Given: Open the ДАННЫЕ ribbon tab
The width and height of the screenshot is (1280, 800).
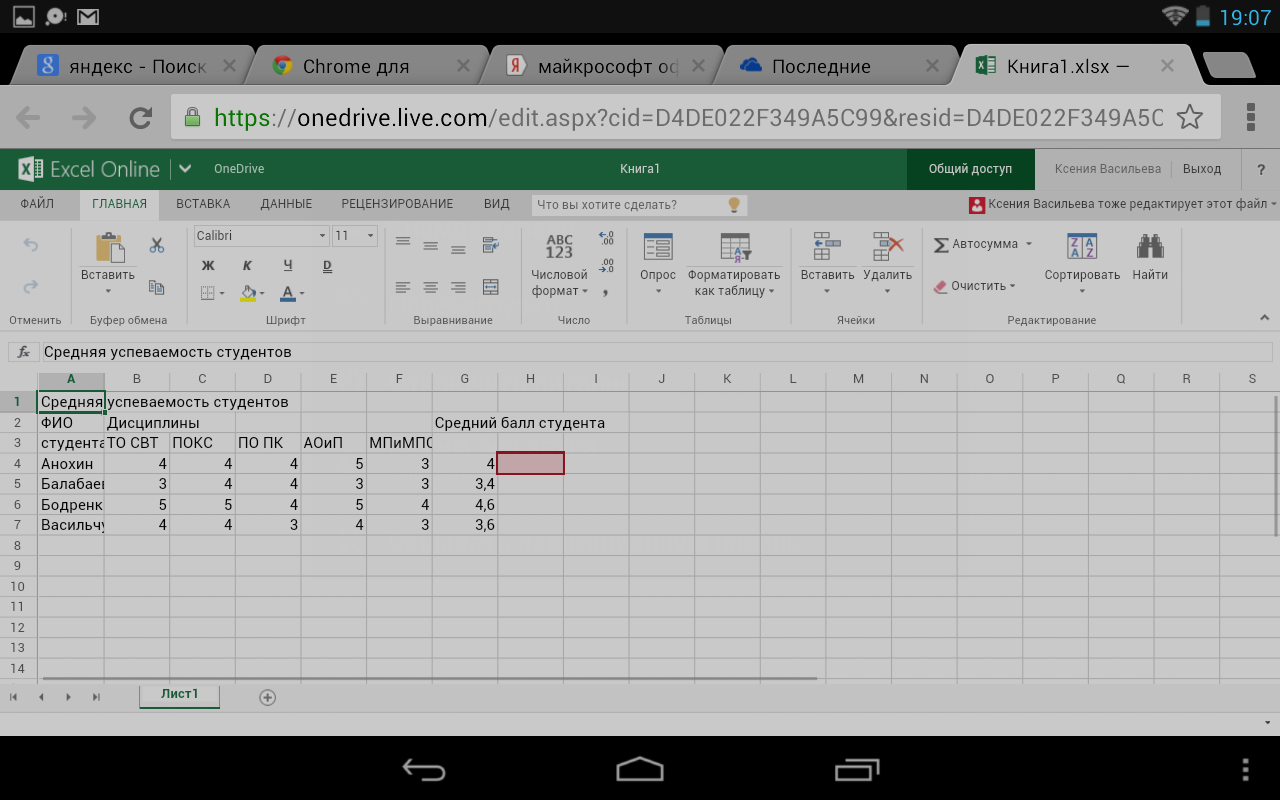Looking at the screenshot, I should click(x=286, y=204).
